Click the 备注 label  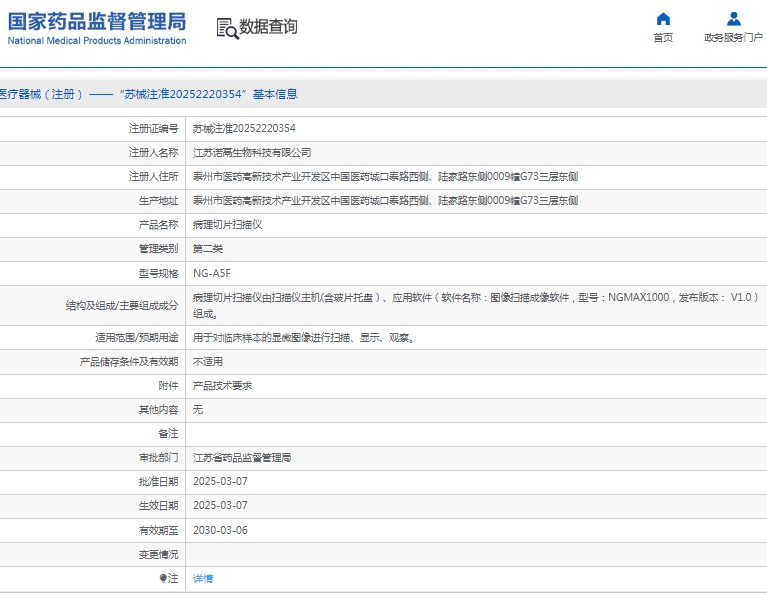[x=168, y=434]
